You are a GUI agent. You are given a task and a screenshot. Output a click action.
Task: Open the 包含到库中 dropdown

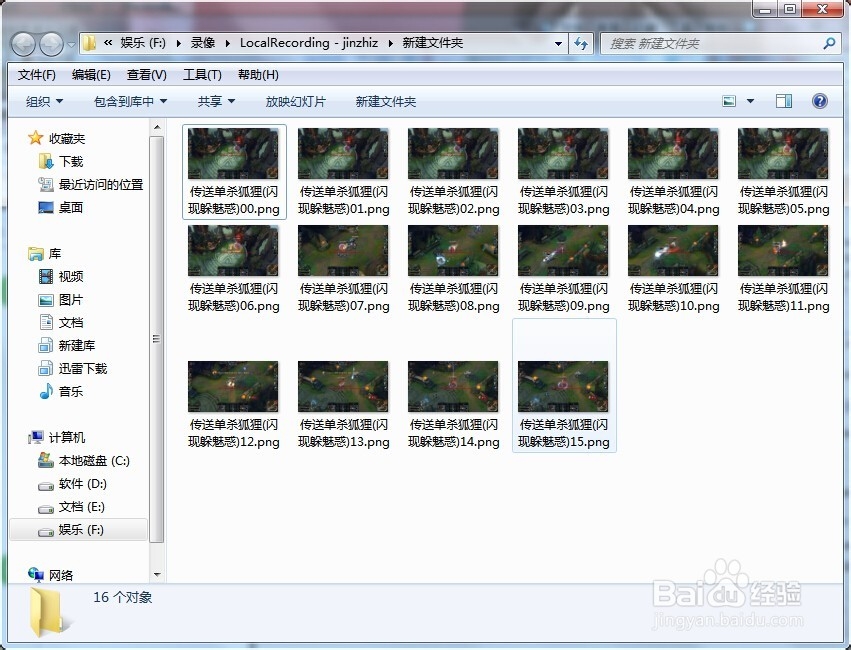130,101
